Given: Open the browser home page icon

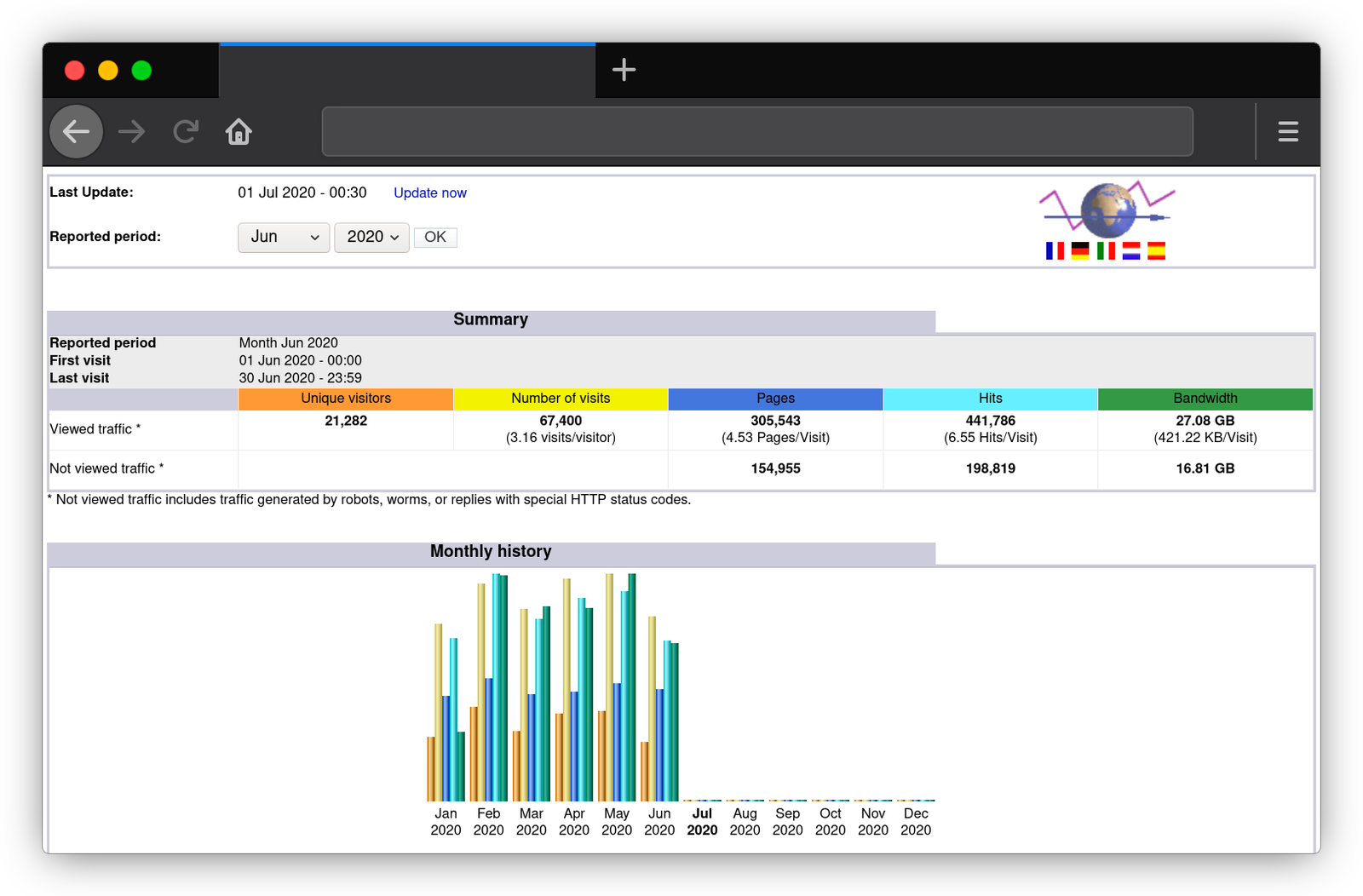Looking at the screenshot, I should click(x=239, y=131).
